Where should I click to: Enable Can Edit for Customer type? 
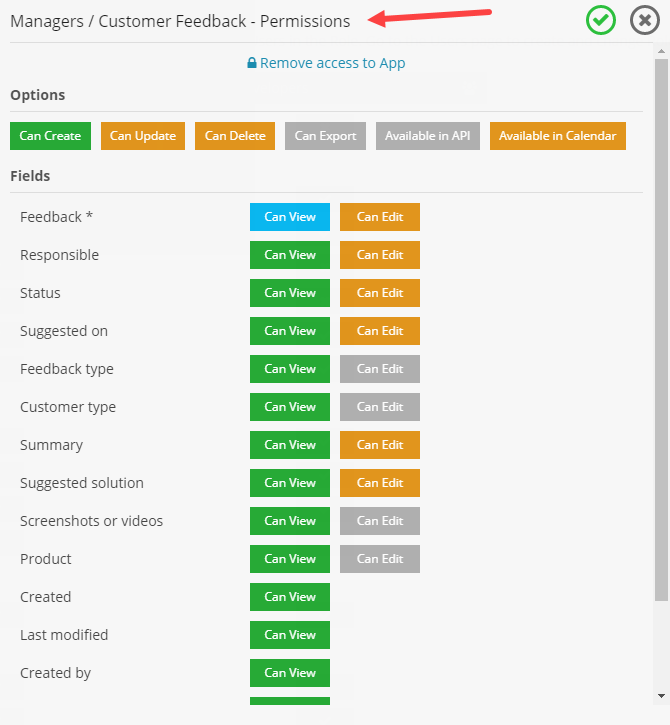[x=380, y=407]
